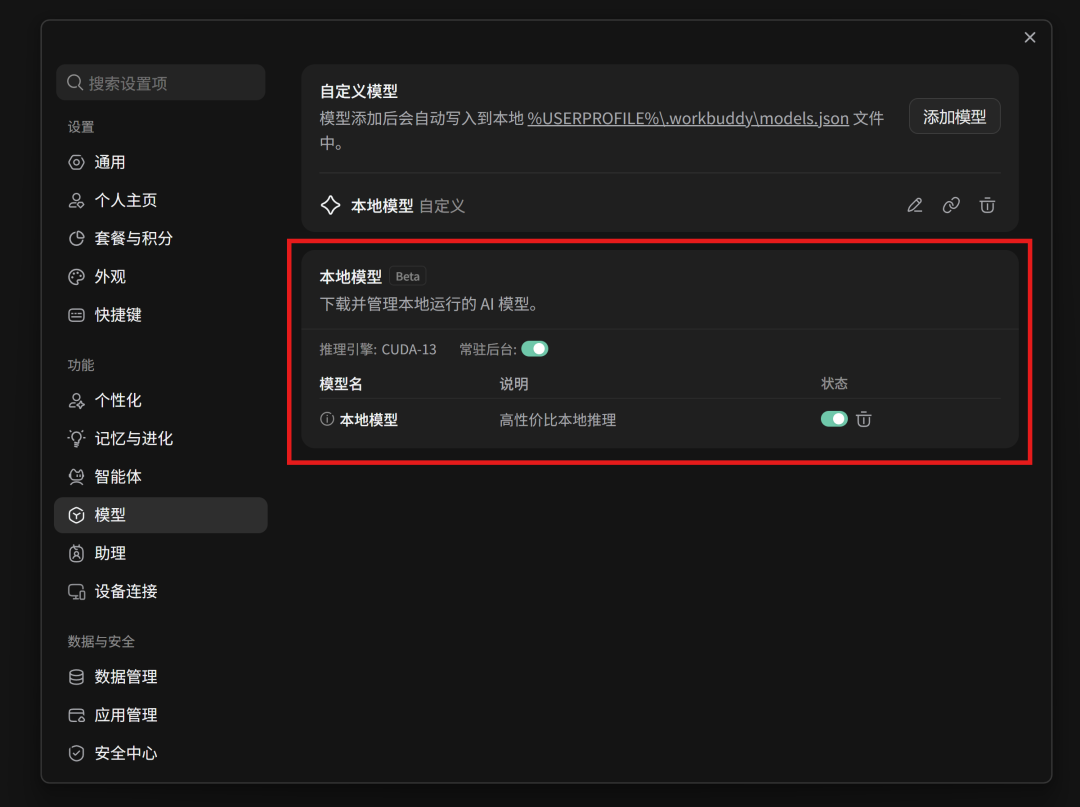Viewport: 1080px width, 807px height.
Task: Select the 模型 sidebar item
Action: pos(160,515)
